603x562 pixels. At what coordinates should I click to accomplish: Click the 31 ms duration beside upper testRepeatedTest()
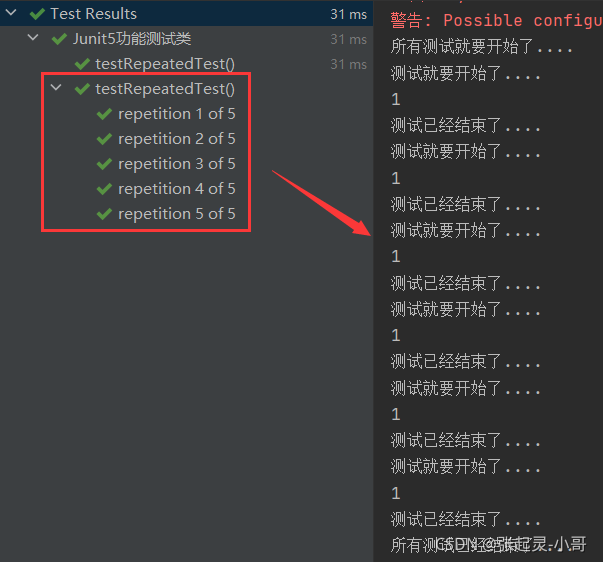tap(348, 64)
